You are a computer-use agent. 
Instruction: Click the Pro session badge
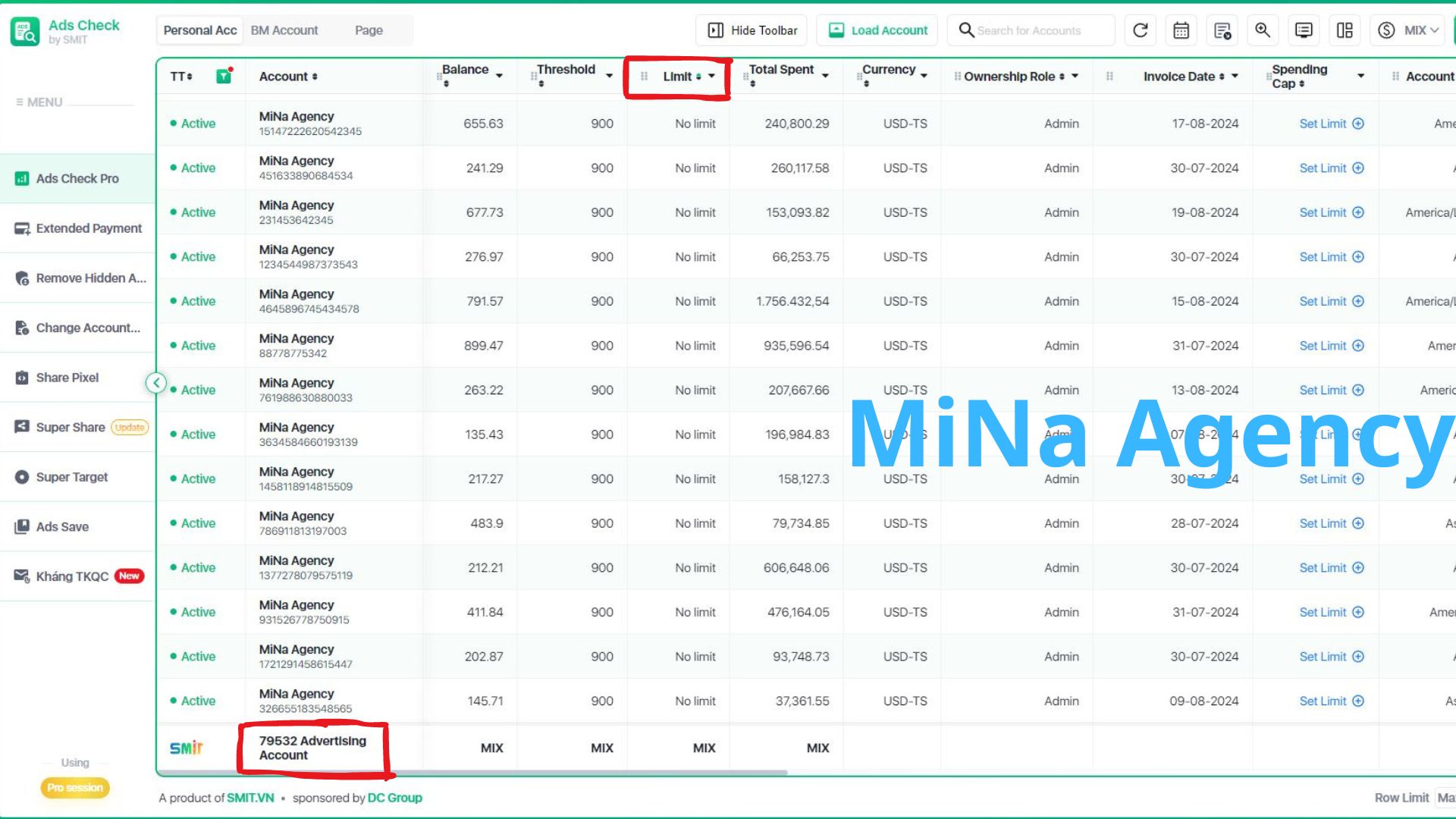(x=75, y=788)
